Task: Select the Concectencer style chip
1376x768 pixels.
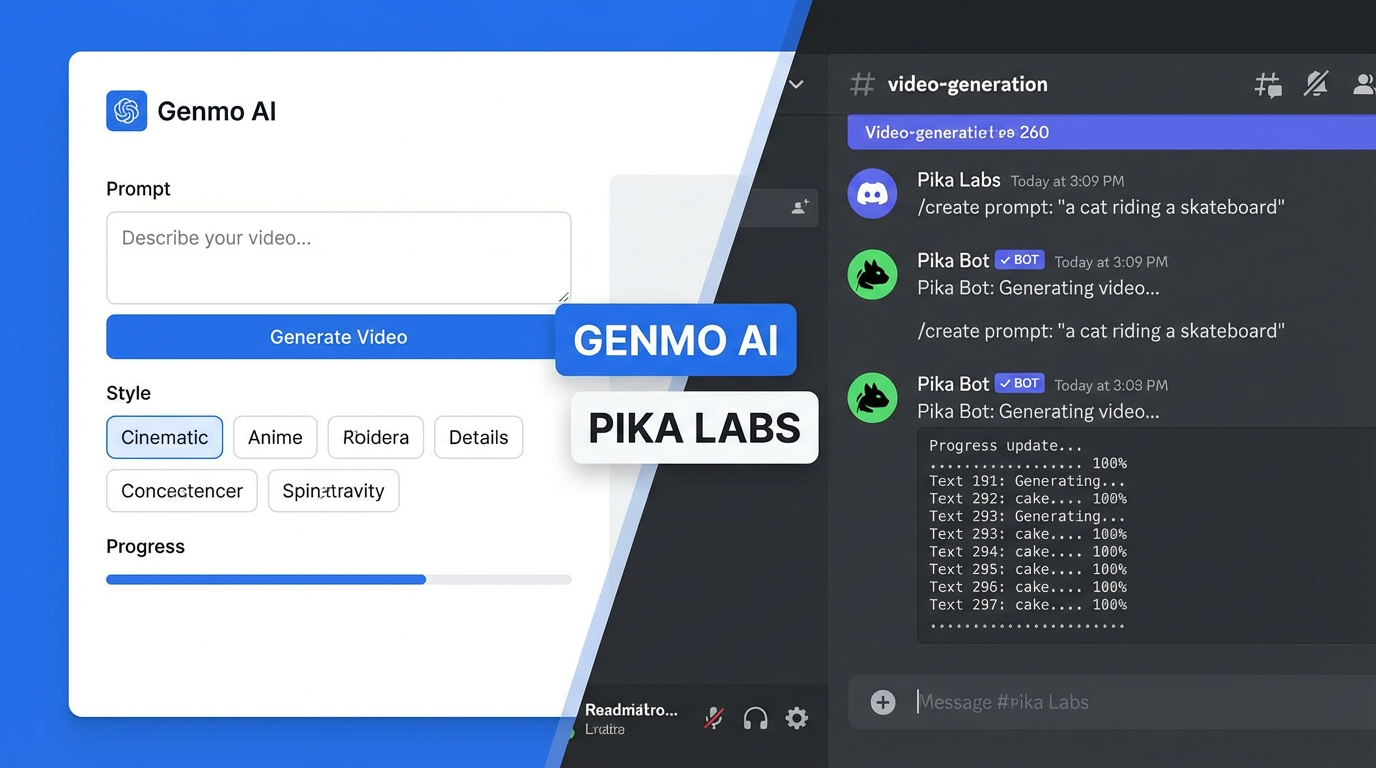Action: 182,491
